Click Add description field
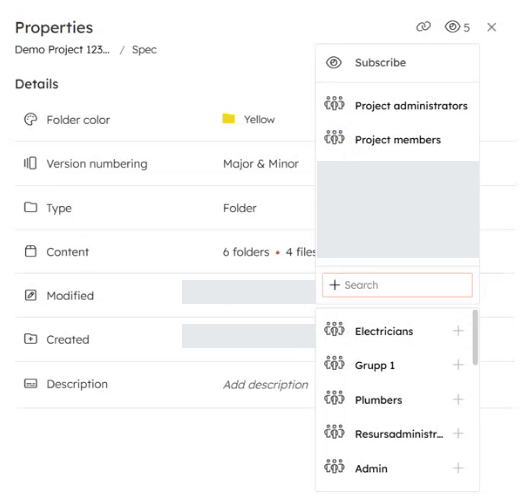The height and width of the screenshot is (500, 520). point(266,384)
